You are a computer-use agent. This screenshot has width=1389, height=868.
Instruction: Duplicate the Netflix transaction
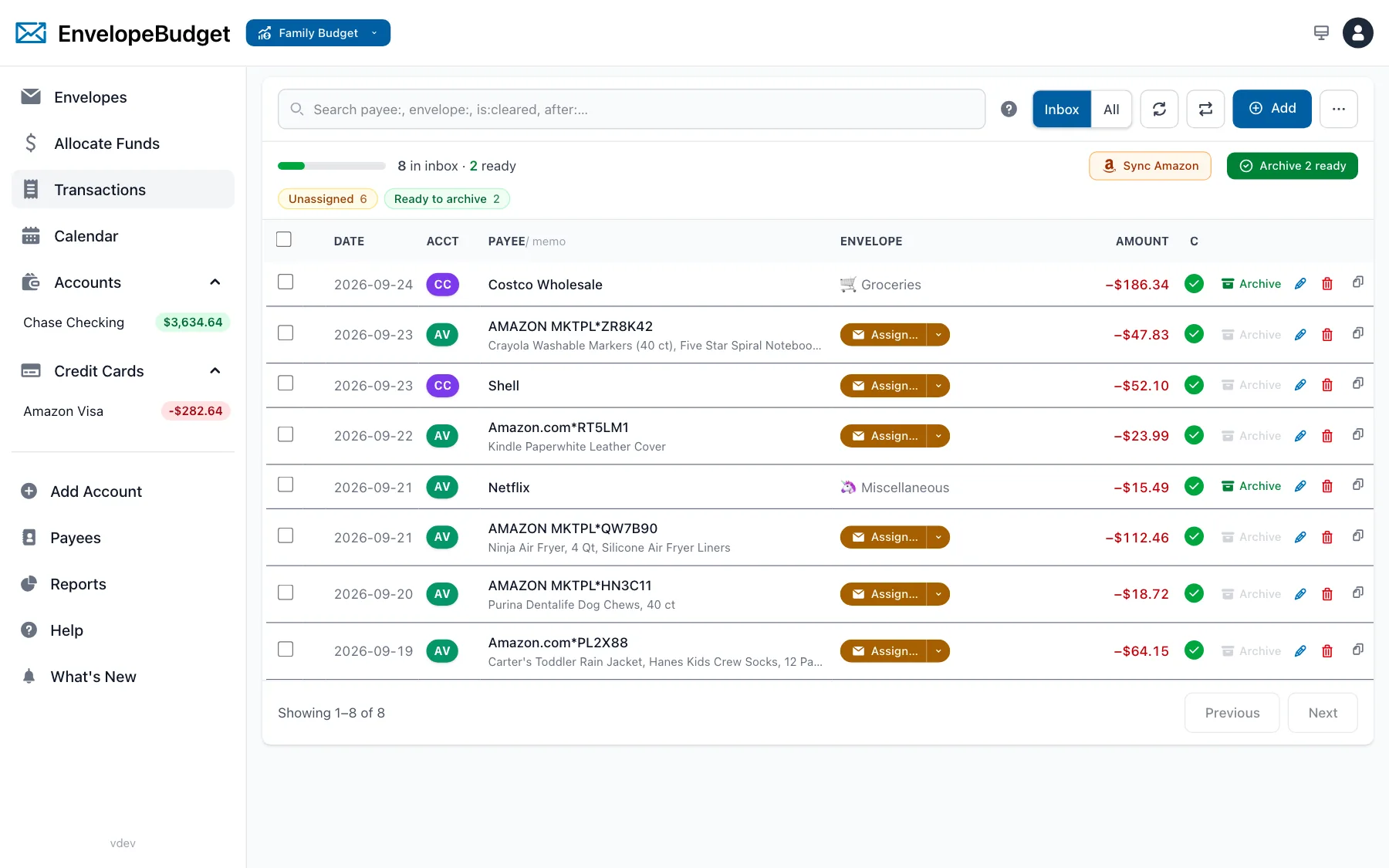pyautogui.click(x=1358, y=485)
